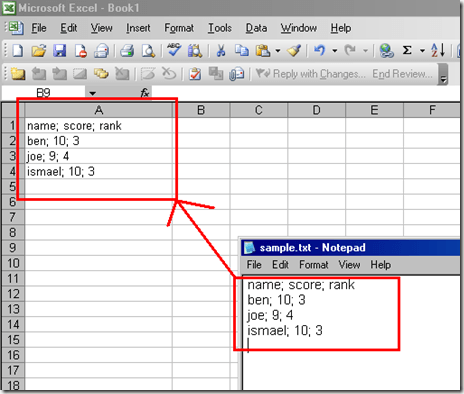This screenshot has width=464, height=394.
Task: Open the Excel Format menu
Action: pyautogui.click(x=179, y=28)
